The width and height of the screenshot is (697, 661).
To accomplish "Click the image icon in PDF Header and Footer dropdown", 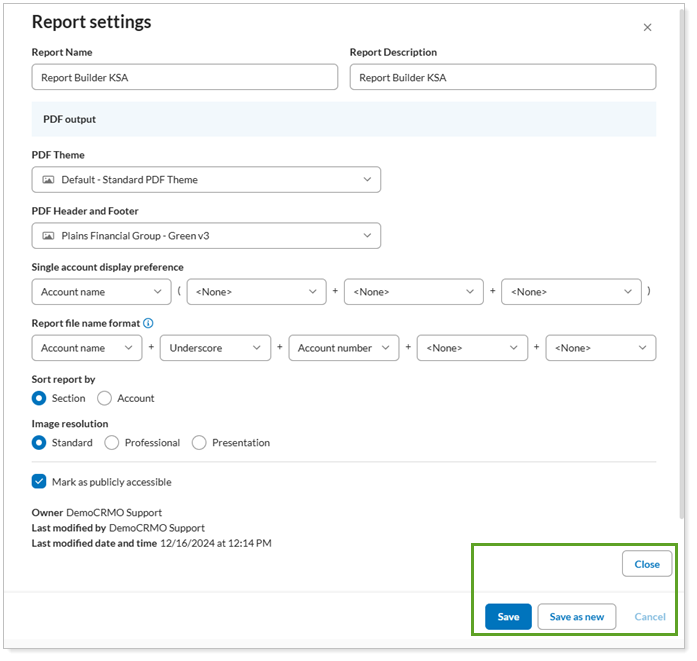I will (48, 236).
